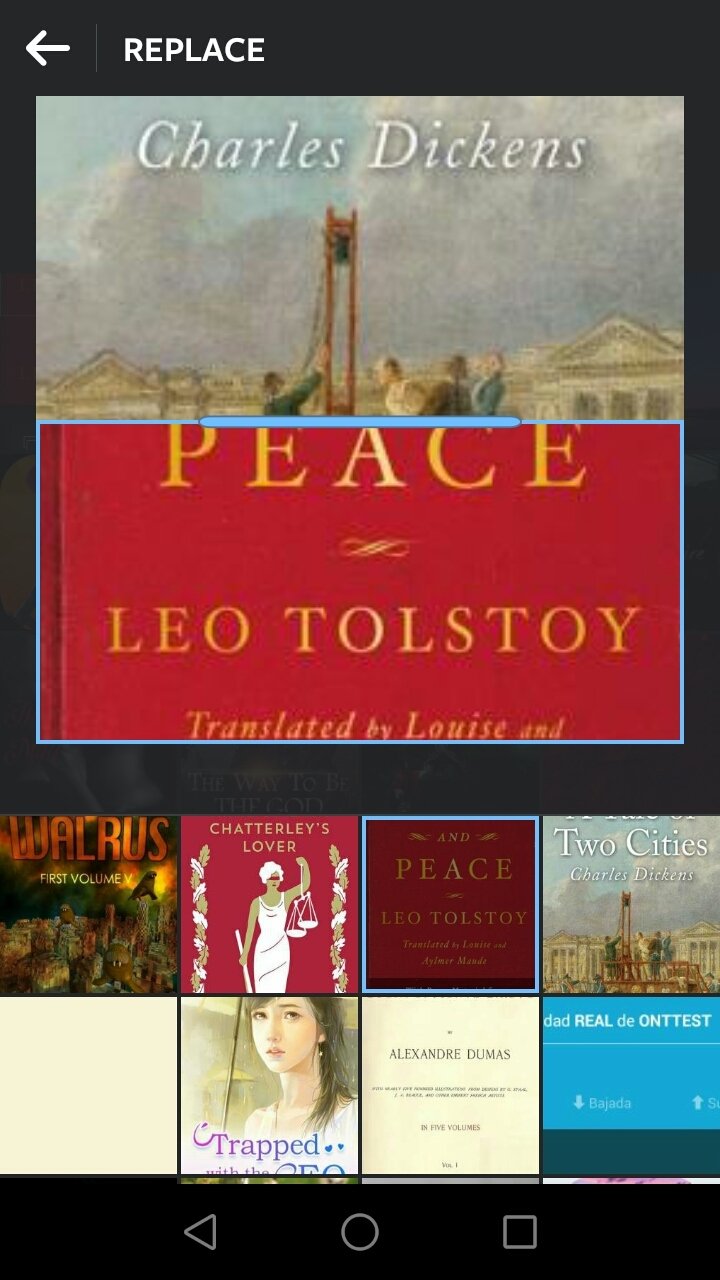Image resolution: width=720 pixels, height=1280 pixels.
Task: Pick the War and Peace thumbnail
Action: (x=450, y=904)
